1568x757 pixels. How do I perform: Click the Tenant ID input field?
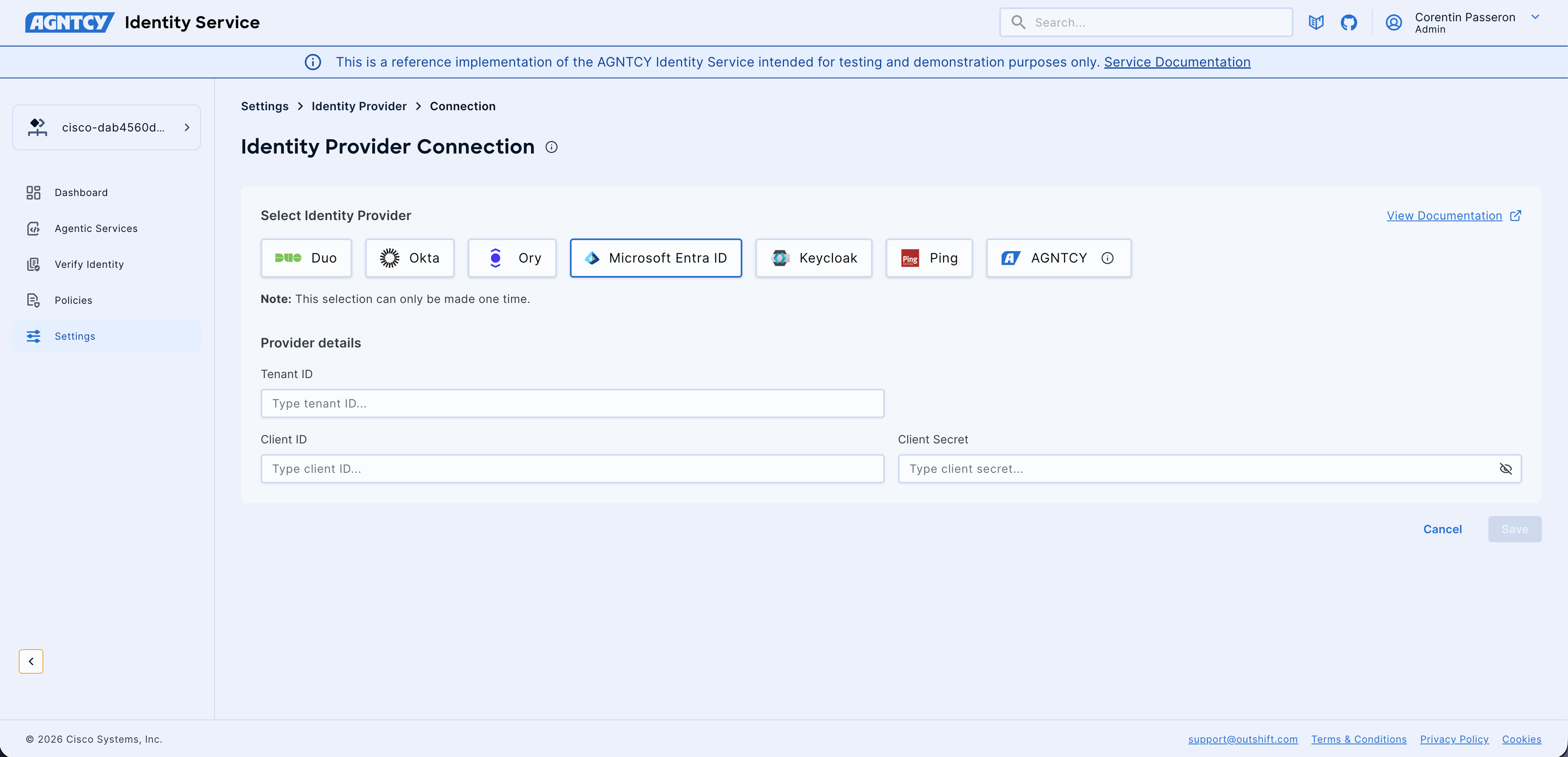pyautogui.click(x=572, y=403)
